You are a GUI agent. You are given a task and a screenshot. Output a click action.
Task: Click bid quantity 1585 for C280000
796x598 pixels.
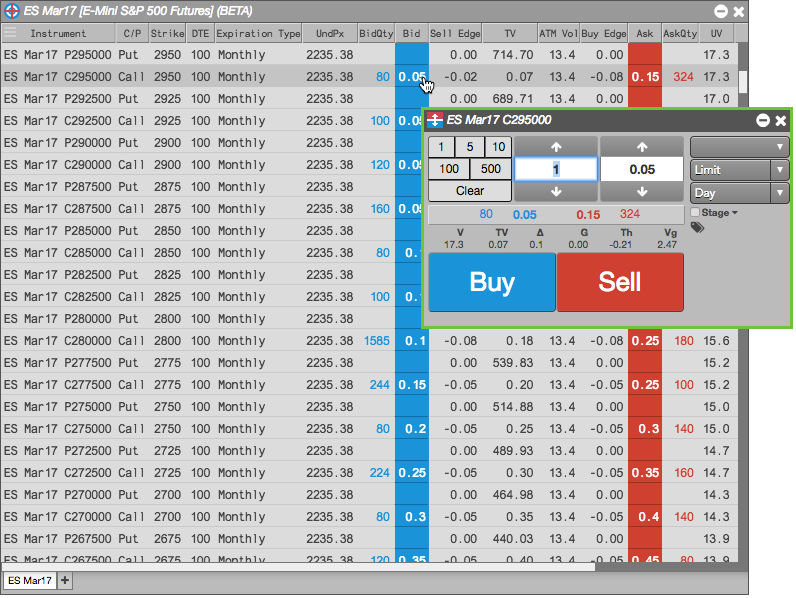click(377, 341)
